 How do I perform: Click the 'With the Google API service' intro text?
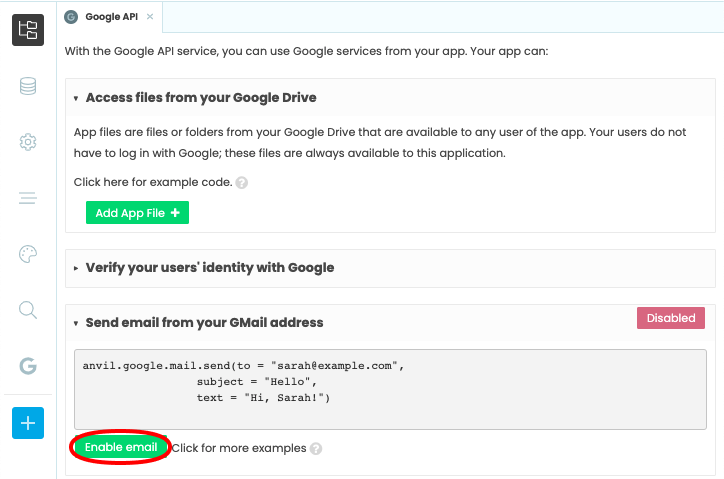306,51
